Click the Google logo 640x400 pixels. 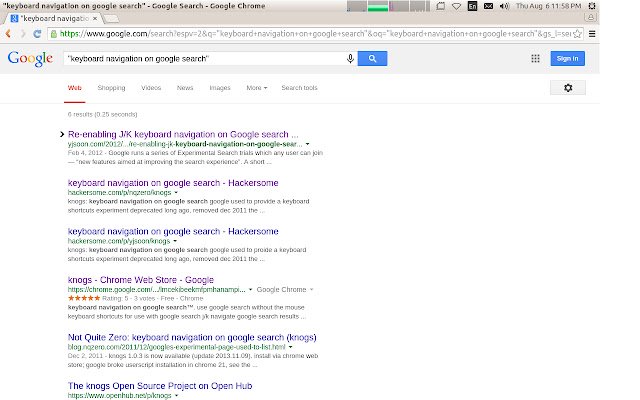[x=30, y=59]
